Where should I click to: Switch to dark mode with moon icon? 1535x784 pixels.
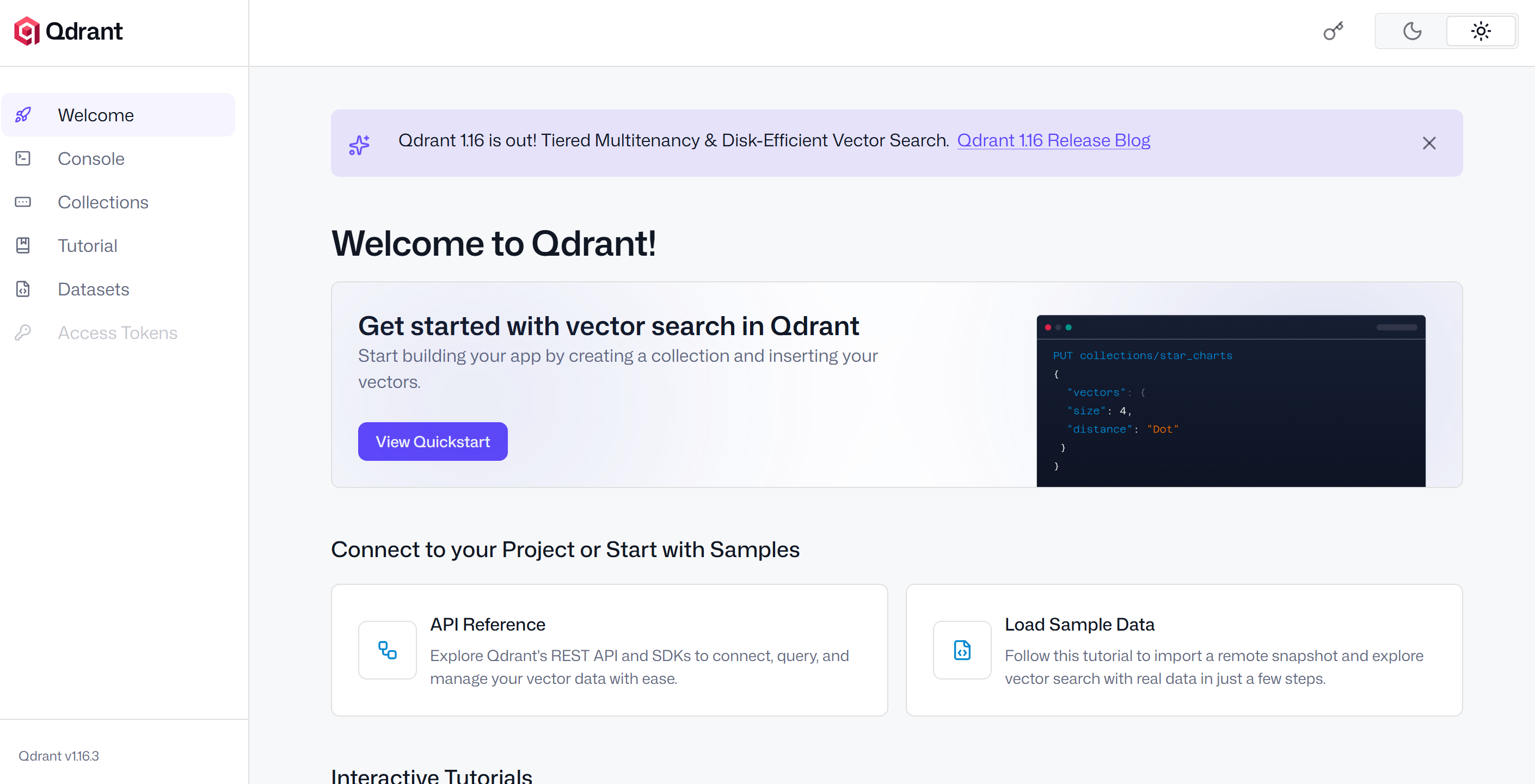pos(1411,31)
